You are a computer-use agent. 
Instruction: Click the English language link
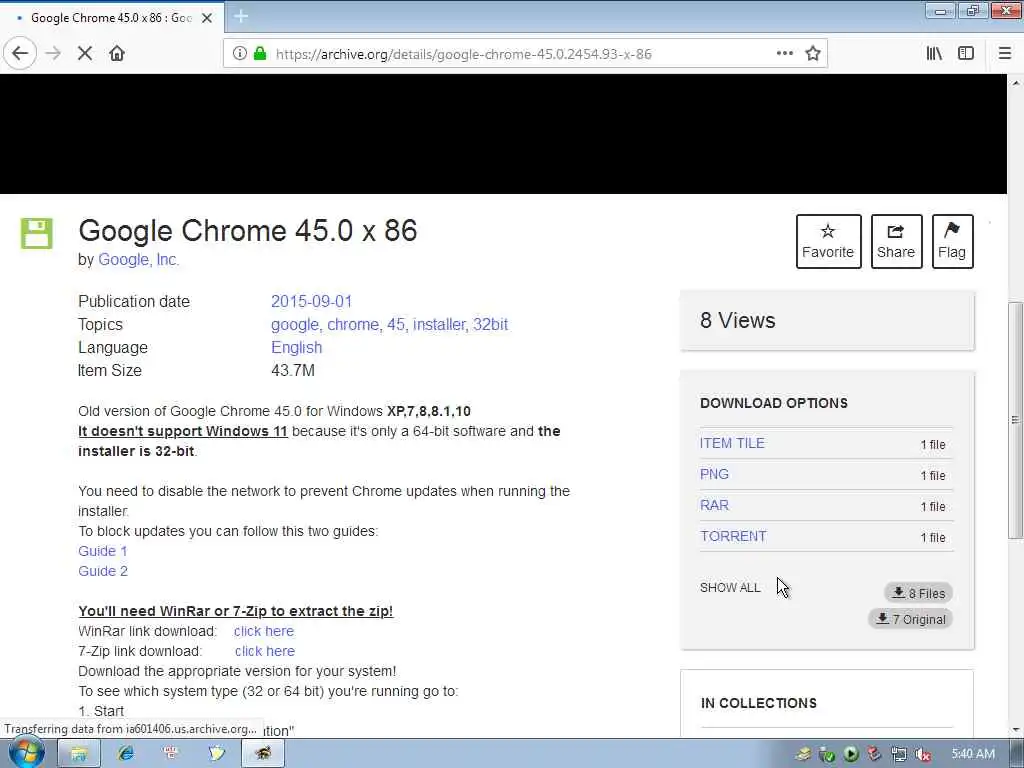click(x=296, y=347)
